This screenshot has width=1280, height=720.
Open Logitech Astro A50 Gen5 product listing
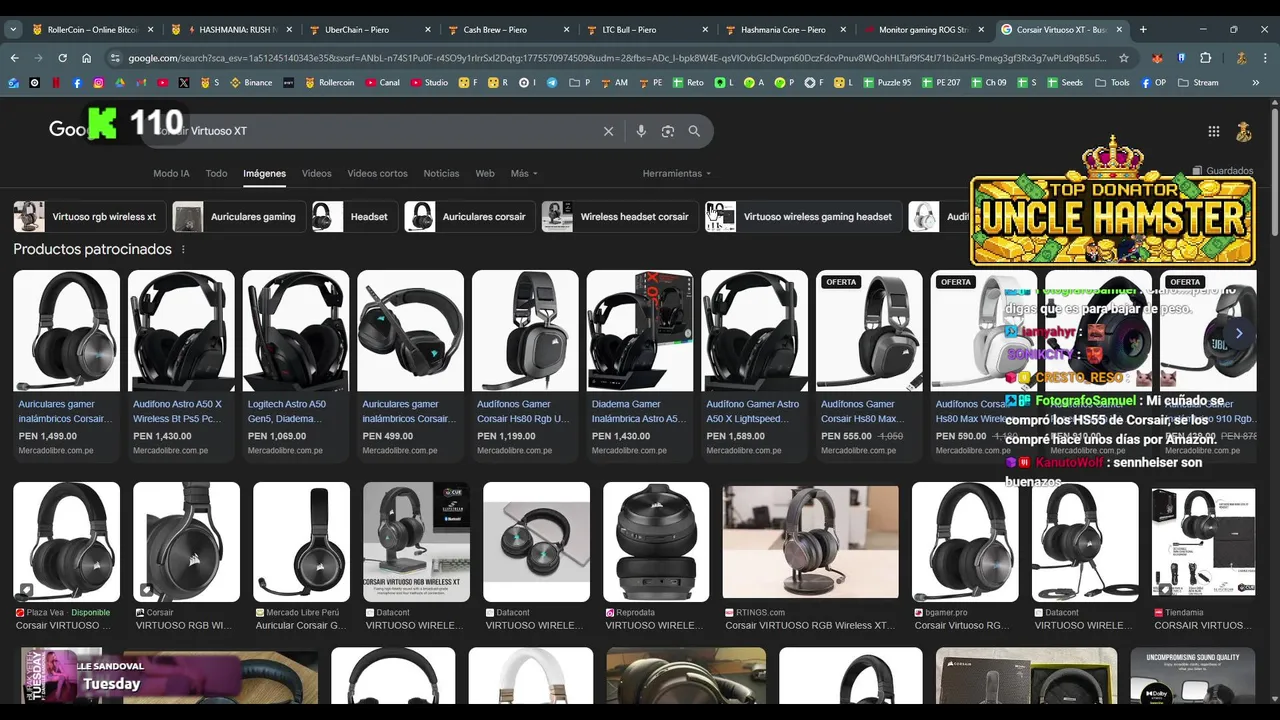coord(296,365)
